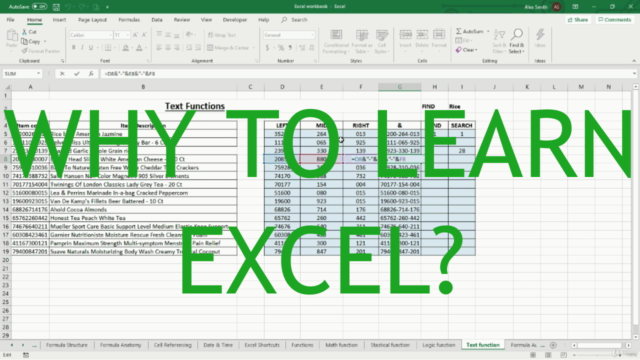Switch to the Insert ribbon tab
The width and height of the screenshot is (640, 360).
59,20
